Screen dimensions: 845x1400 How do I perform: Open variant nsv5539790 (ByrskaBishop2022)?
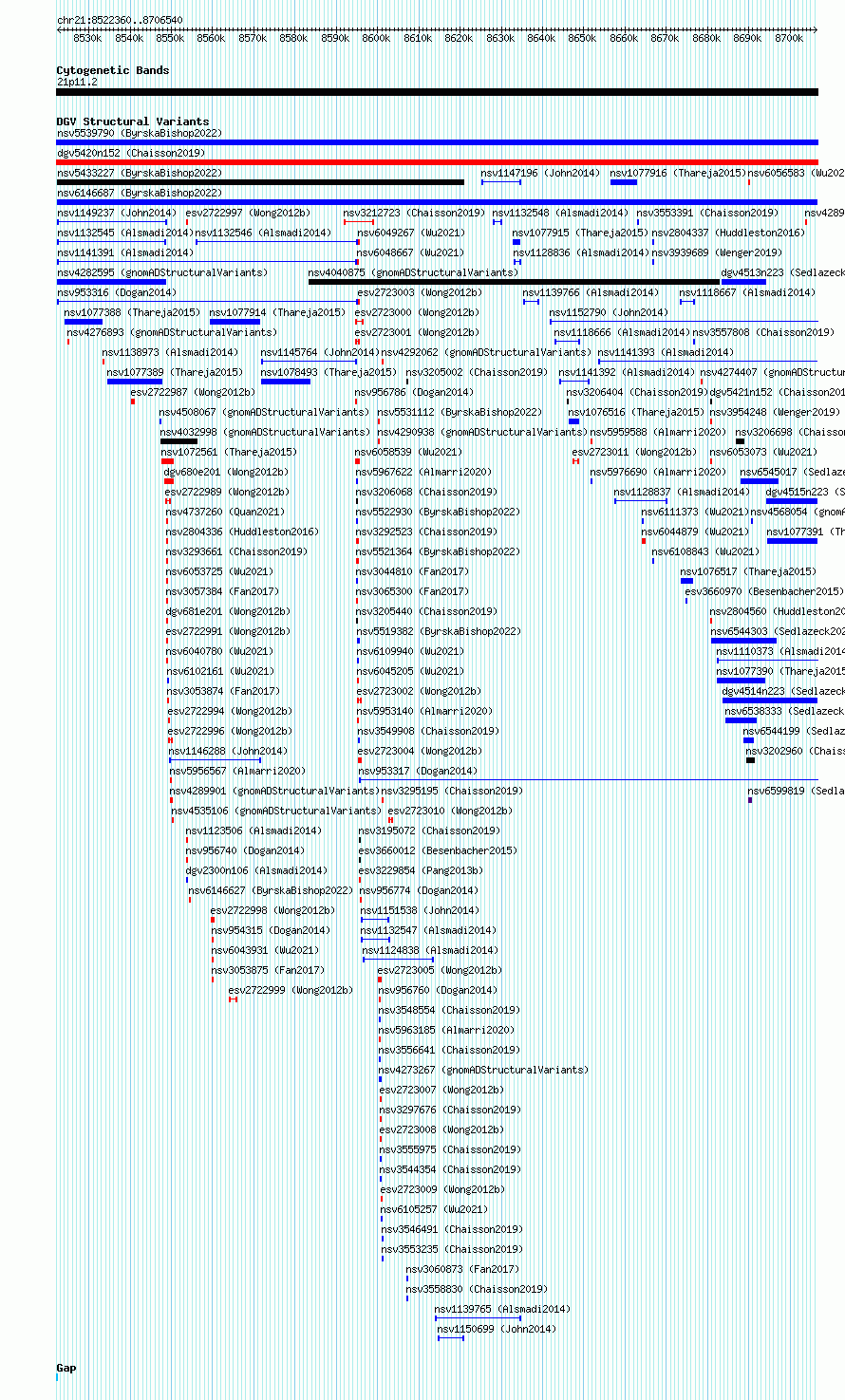[x=140, y=134]
